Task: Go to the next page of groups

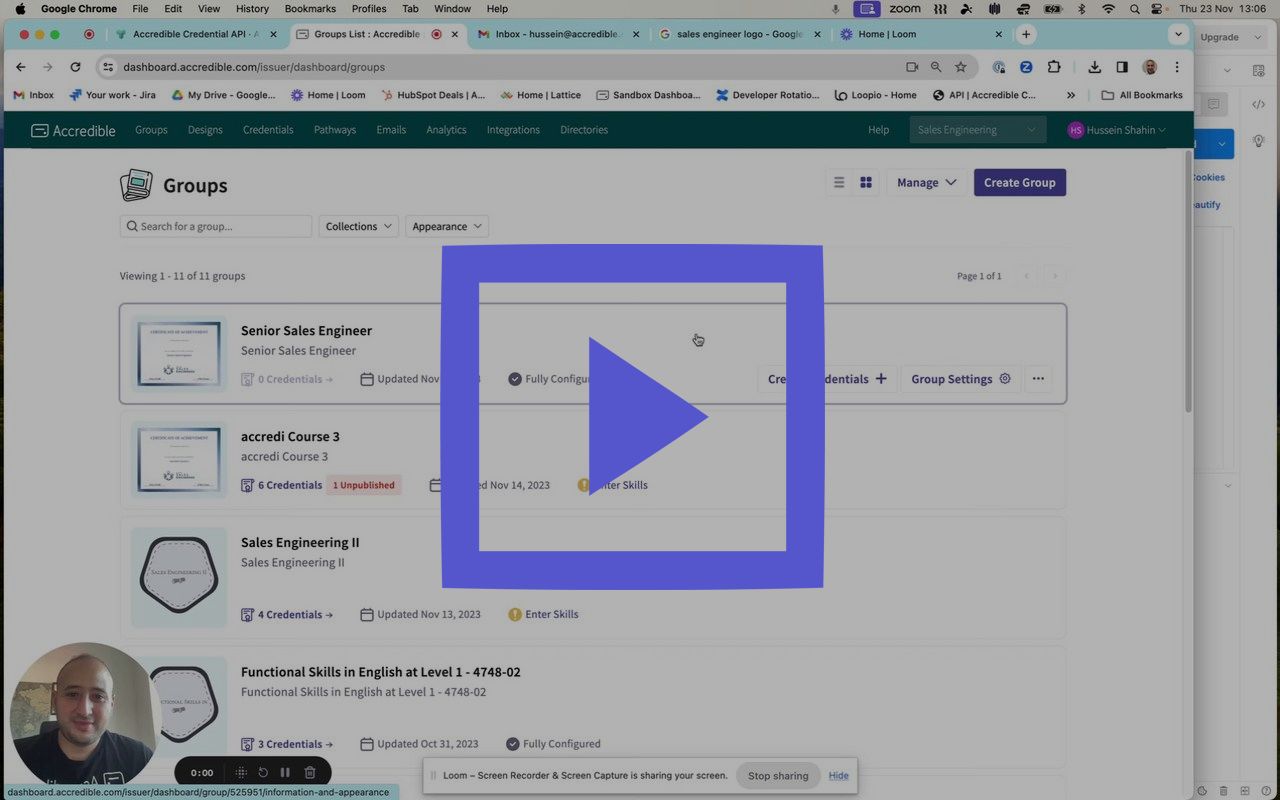Action: click(x=1054, y=276)
